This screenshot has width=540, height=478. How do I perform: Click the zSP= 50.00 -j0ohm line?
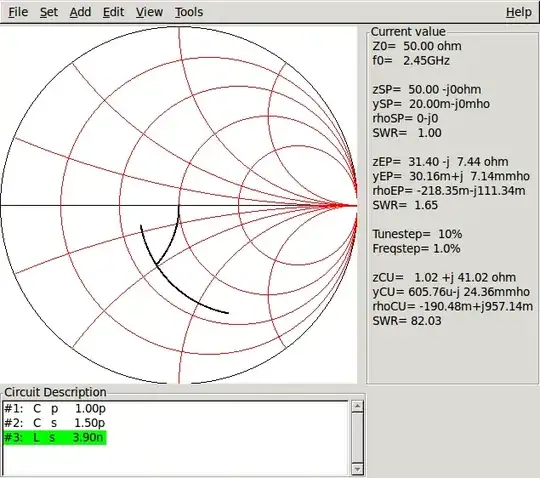point(427,90)
